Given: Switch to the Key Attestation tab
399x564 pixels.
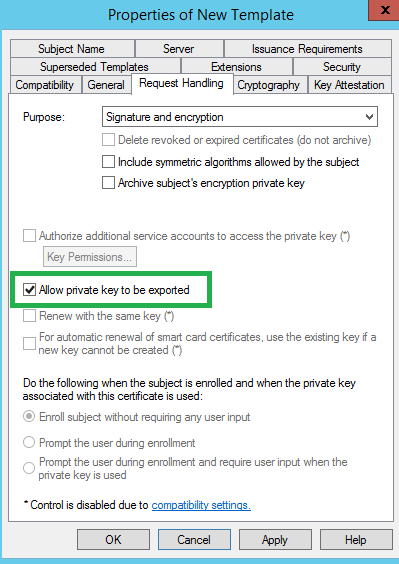Looking at the screenshot, I should point(349,85).
